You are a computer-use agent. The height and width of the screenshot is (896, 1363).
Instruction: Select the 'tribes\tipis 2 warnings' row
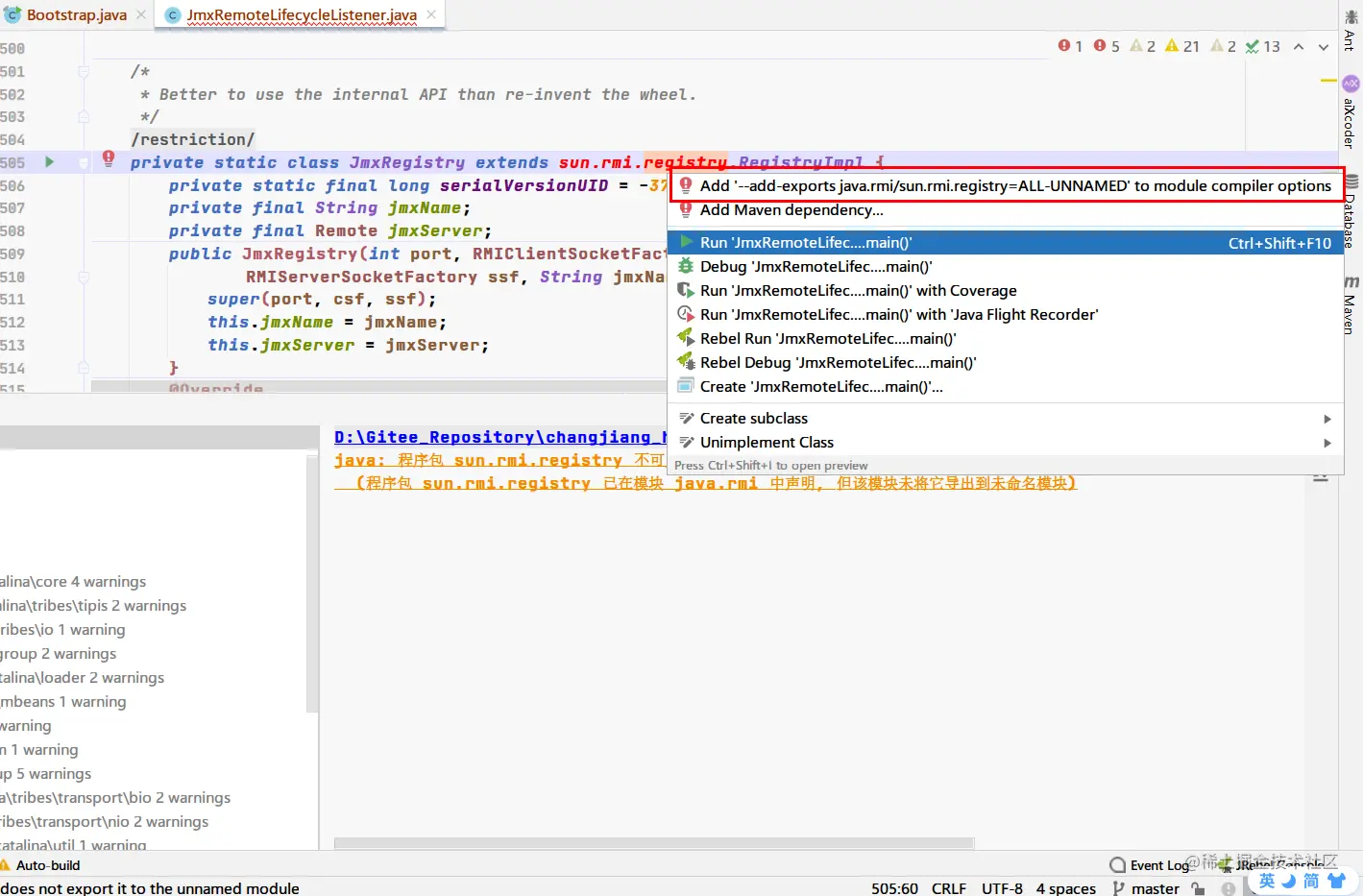93,606
